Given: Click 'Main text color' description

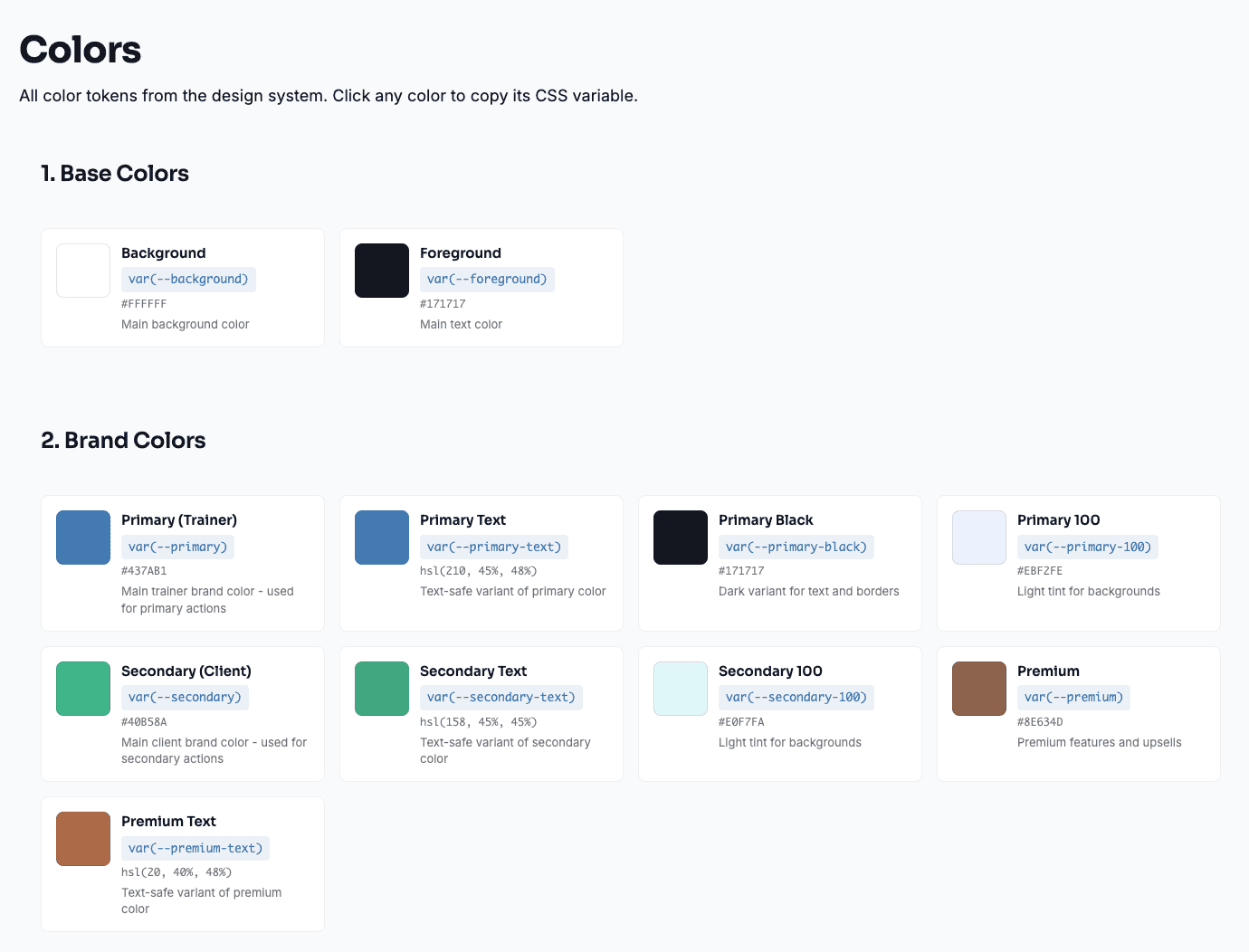Looking at the screenshot, I should pos(461,324).
